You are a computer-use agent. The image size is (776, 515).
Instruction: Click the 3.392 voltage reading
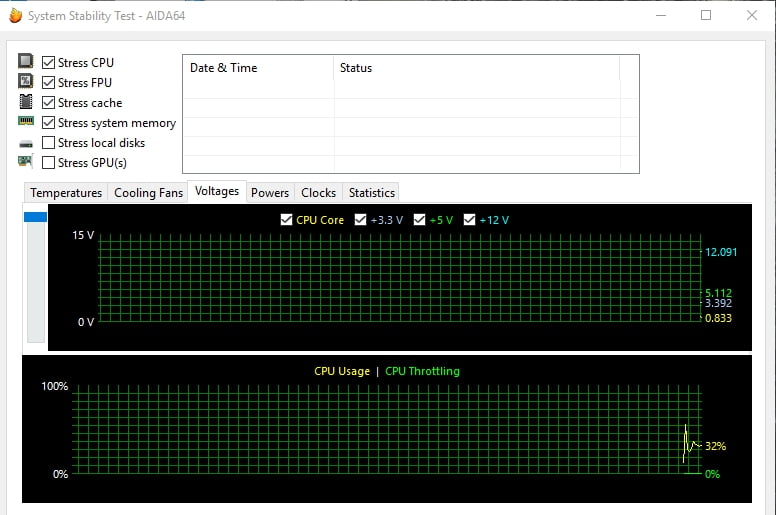(x=718, y=303)
